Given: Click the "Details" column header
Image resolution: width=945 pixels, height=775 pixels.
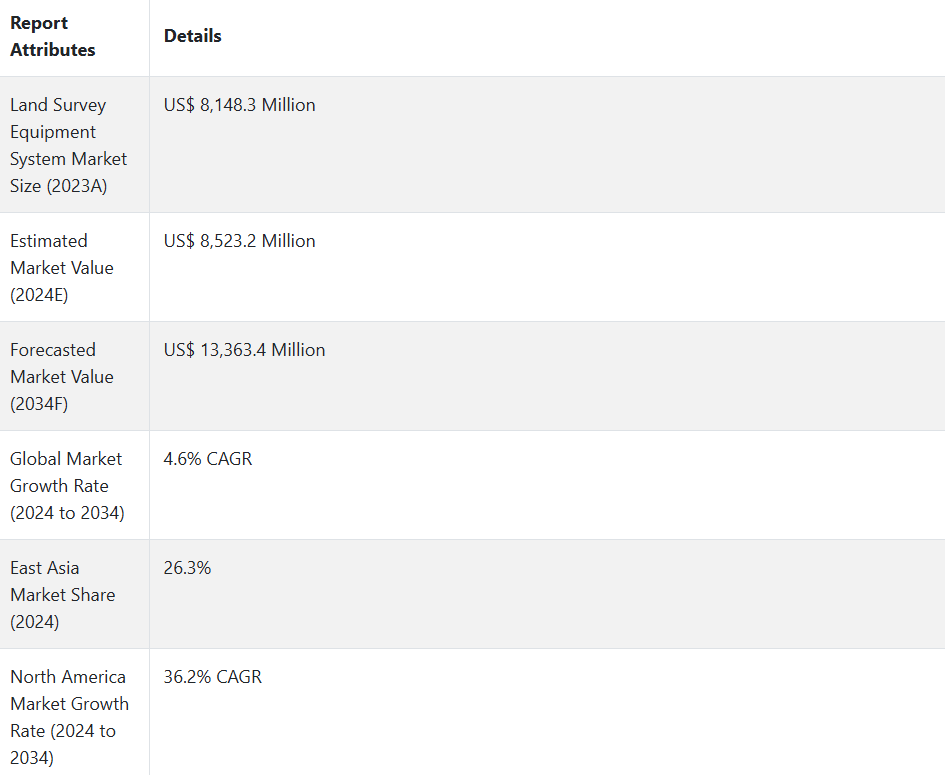Looking at the screenshot, I should click(193, 36).
